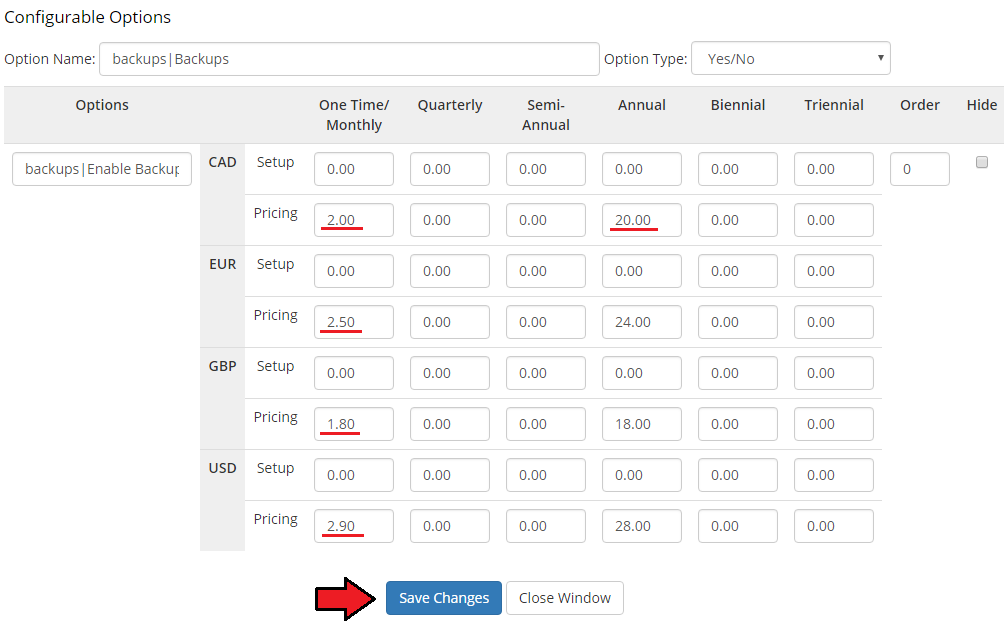1004x630 pixels.
Task: Click USD Pricing triennial field
Action: [x=834, y=526]
